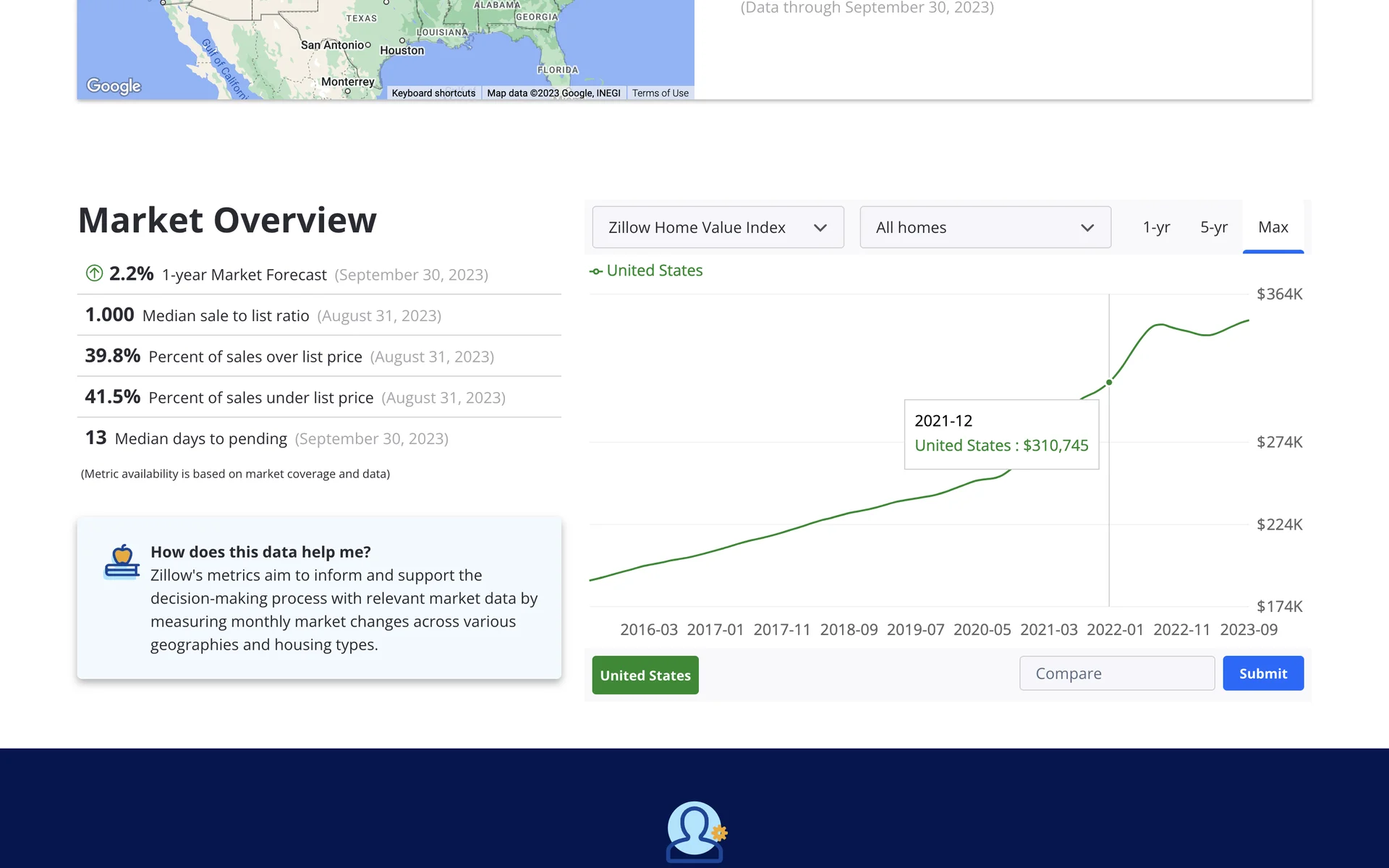
Task: Click the 2021-12 data point dot
Action: pyautogui.click(x=1109, y=382)
